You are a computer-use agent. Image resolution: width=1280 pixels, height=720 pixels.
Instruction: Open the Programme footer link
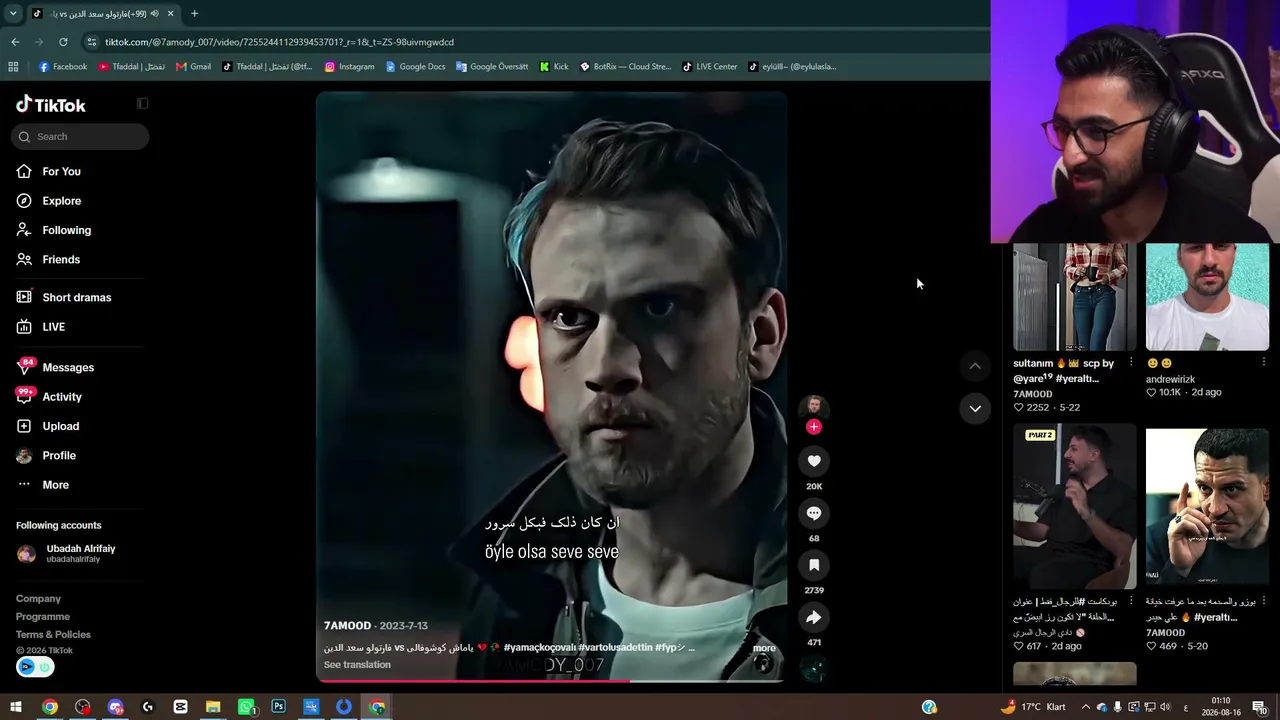coord(43,617)
